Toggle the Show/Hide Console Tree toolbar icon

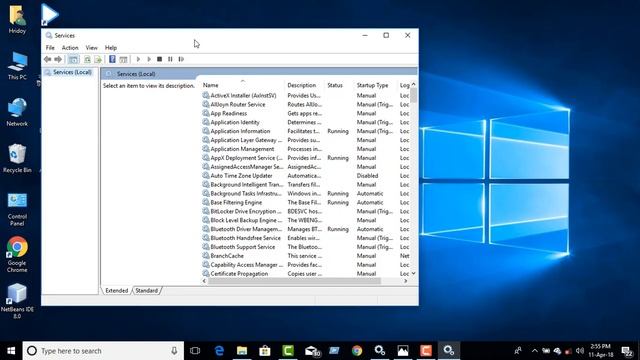click(x=73, y=59)
